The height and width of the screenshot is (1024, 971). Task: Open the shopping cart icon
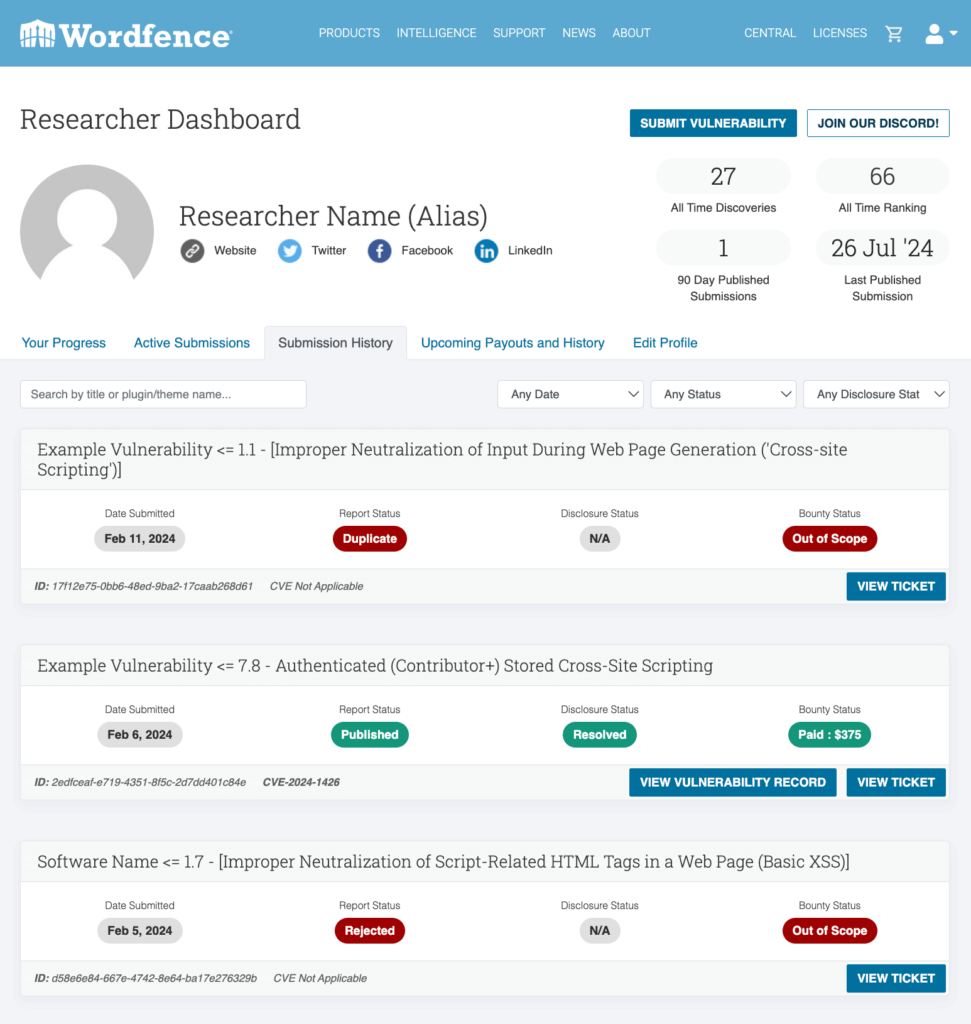894,33
